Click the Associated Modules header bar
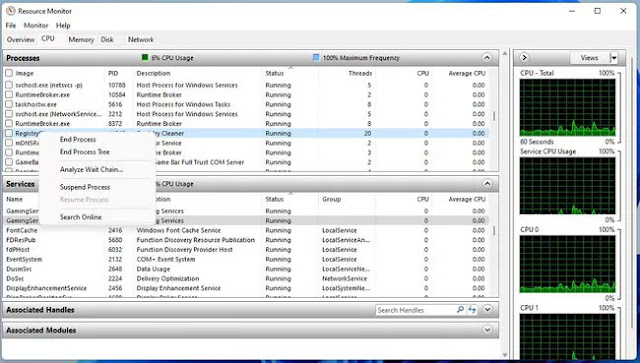 pyautogui.click(x=251, y=330)
